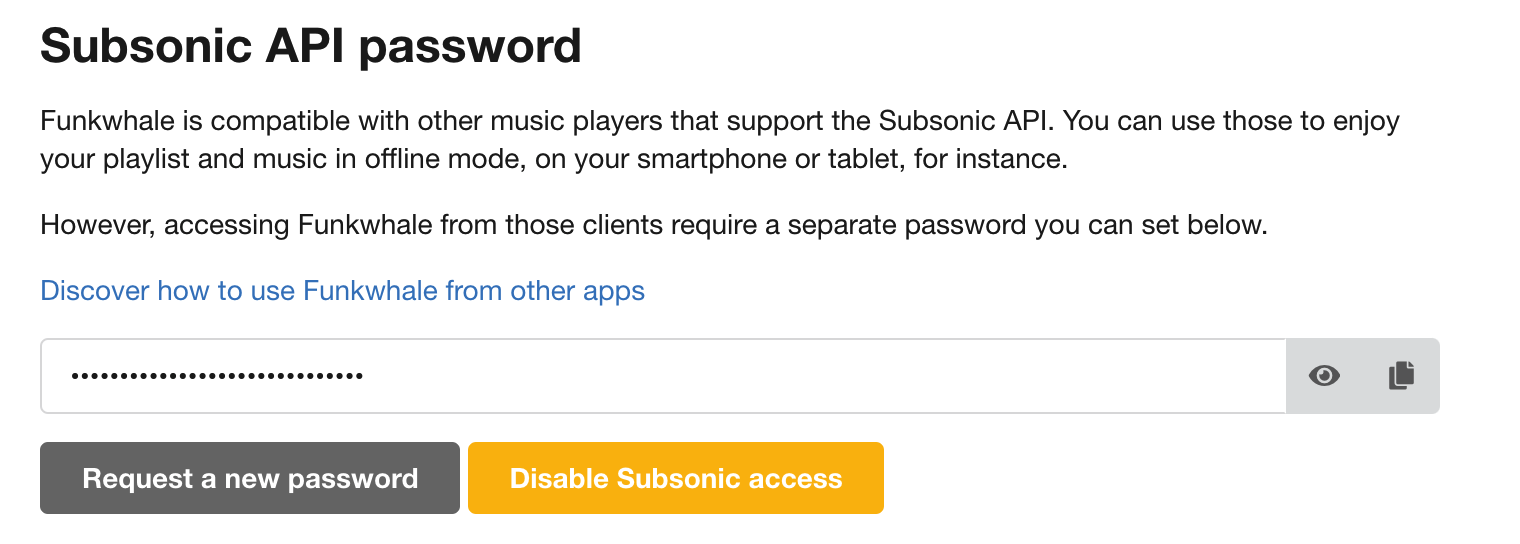This screenshot has width=1520, height=544.
Task: Follow the blue Funkwhale other apps link
Action: click(x=342, y=291)
